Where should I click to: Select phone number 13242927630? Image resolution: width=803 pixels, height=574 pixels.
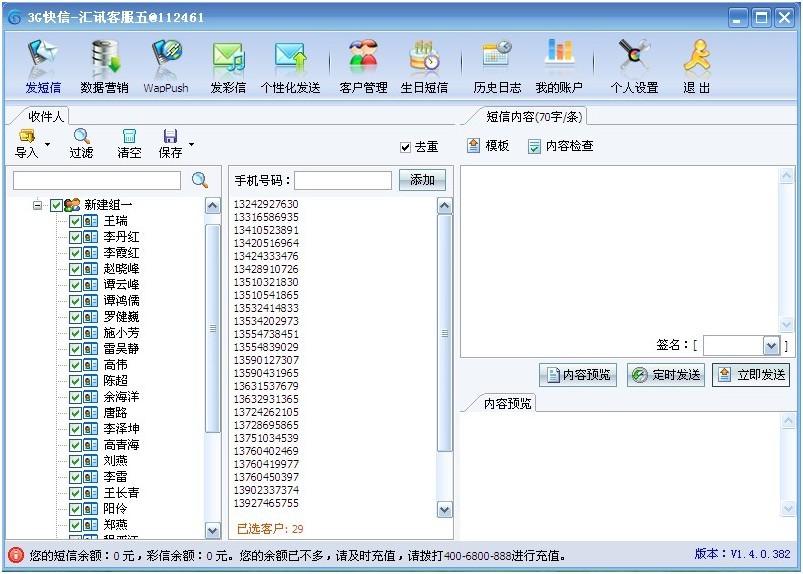tap(266, 204)
